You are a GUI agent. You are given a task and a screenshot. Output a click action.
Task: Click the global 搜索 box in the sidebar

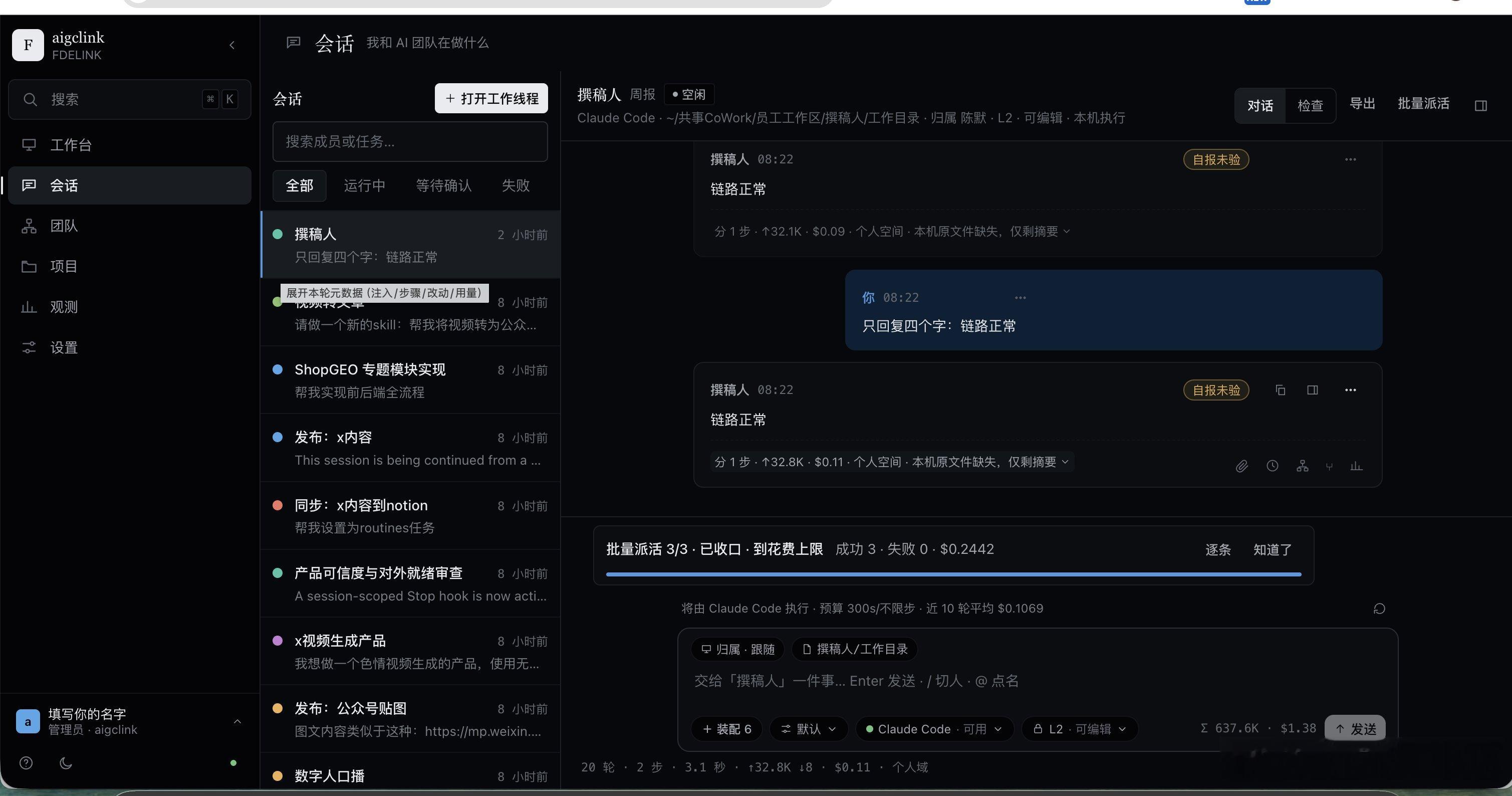coord(130,99)
